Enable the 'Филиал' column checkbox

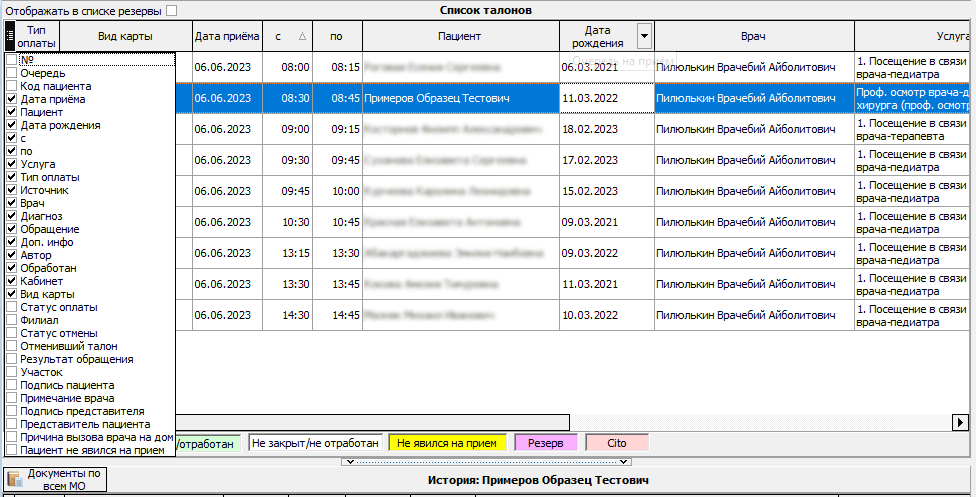[x=12, y=321]
